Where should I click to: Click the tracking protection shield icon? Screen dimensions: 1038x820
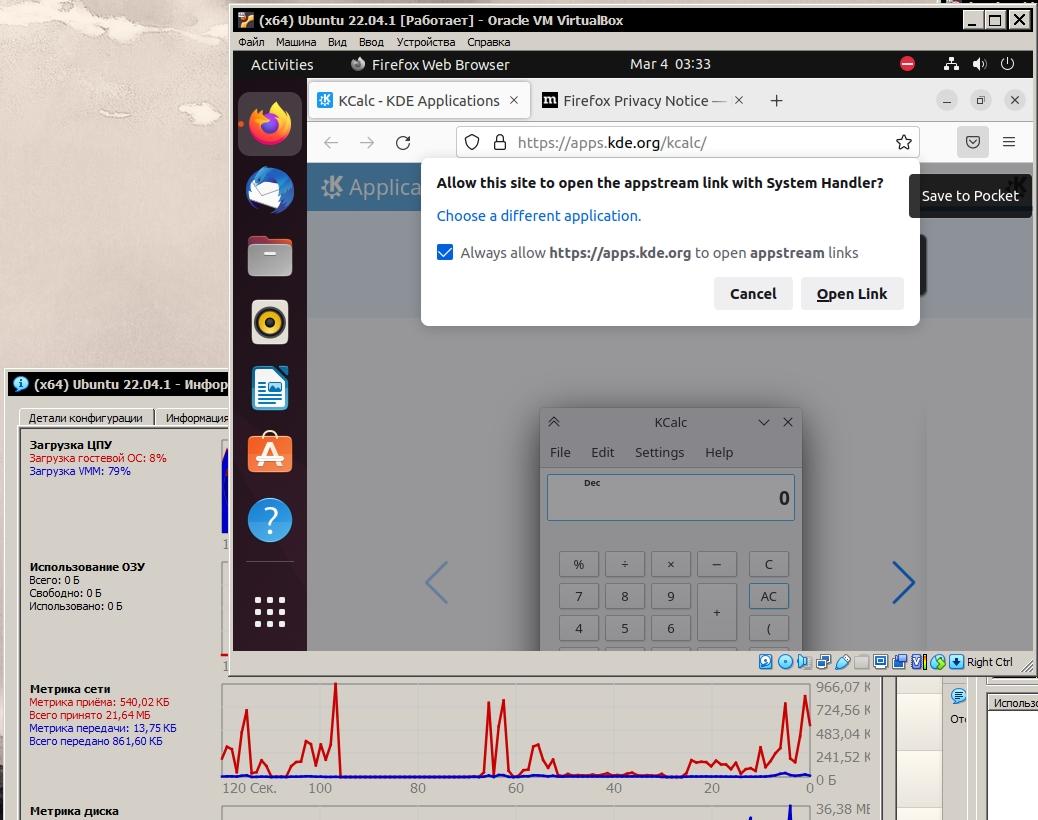pyautogui.click(x=471, y=142)
